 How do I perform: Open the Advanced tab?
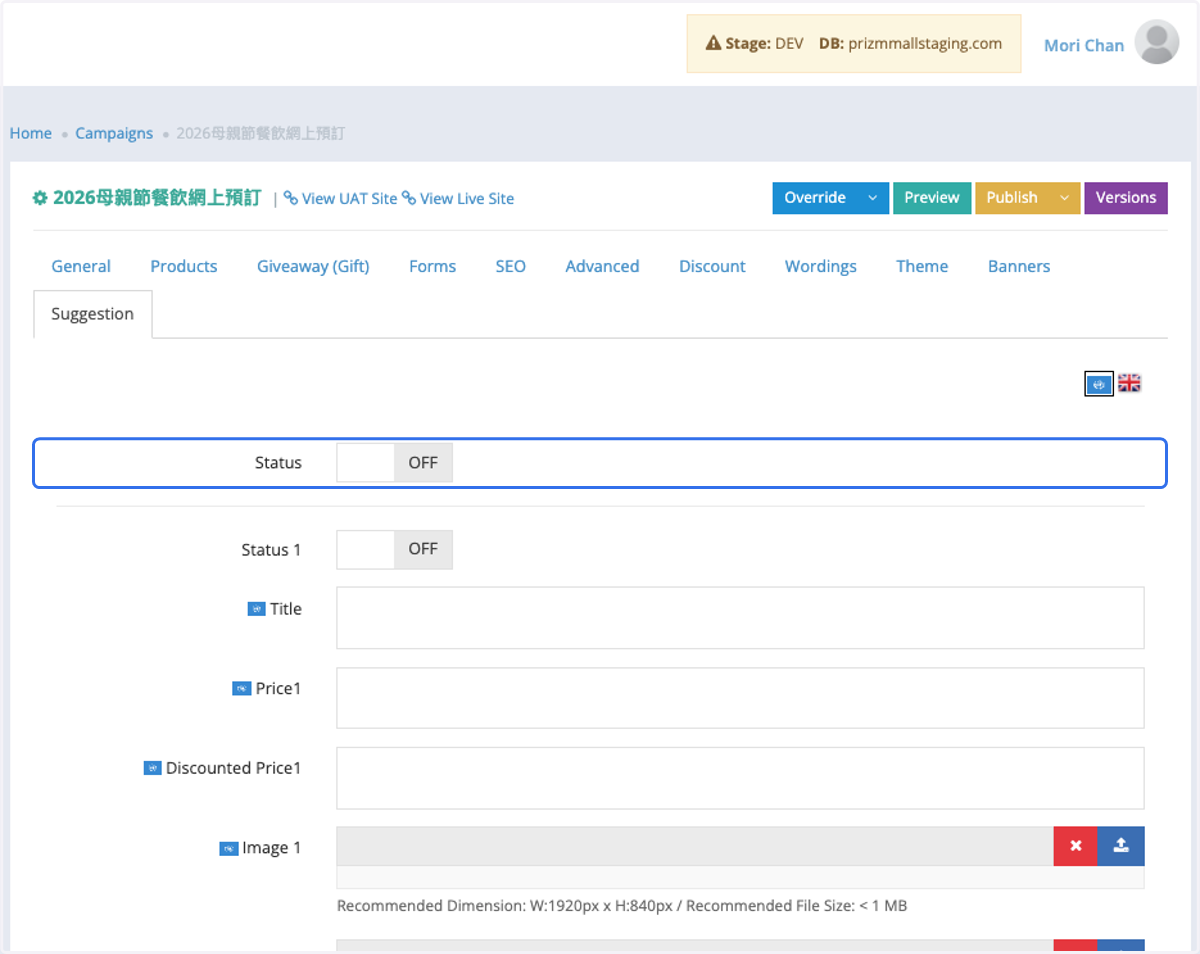pos(602,266)
